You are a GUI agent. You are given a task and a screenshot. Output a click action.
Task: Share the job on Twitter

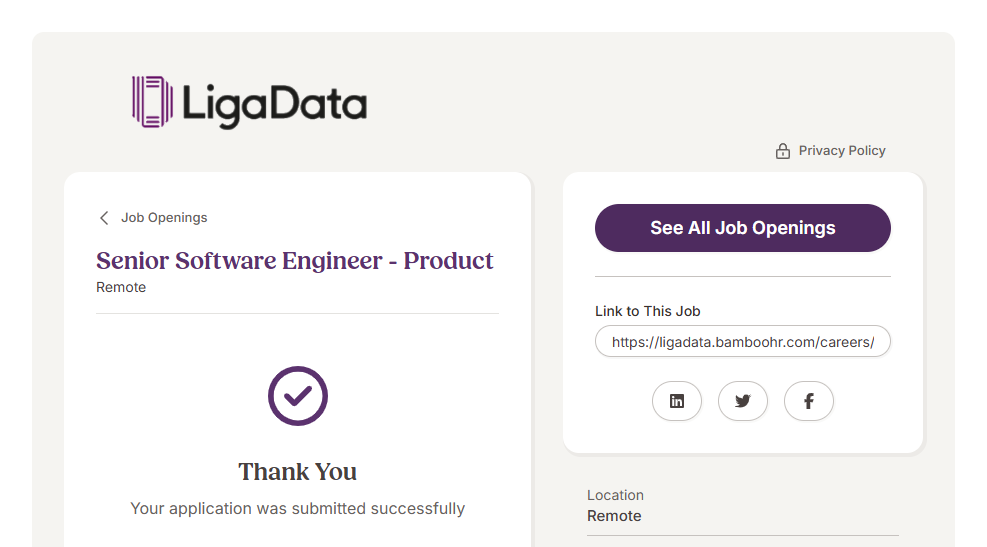point(743,401)
